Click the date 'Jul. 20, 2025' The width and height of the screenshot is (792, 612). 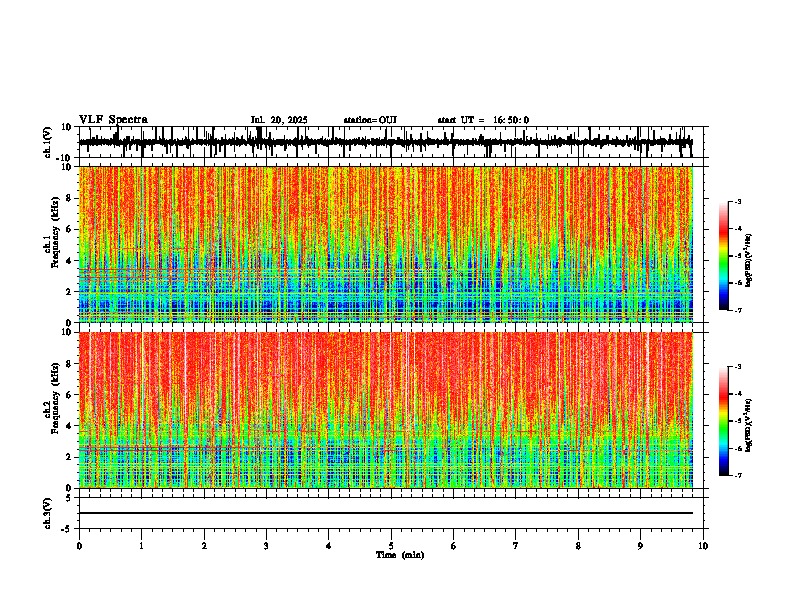point(279,120)
